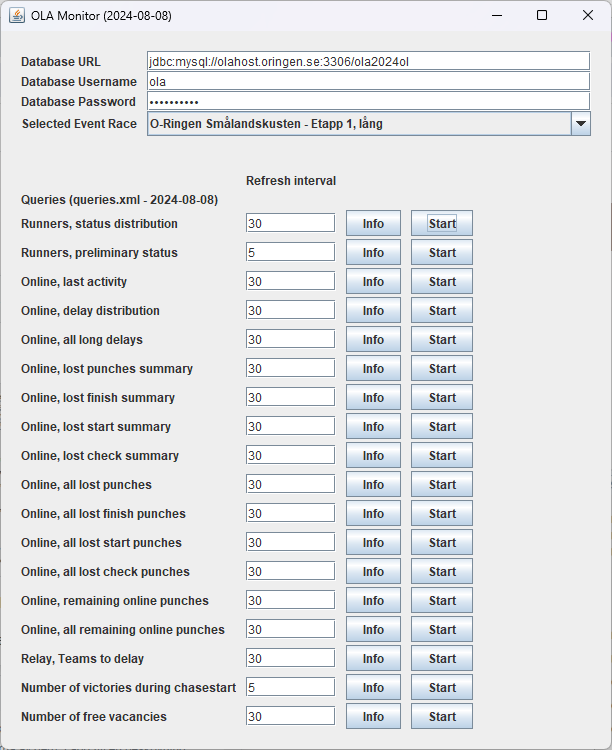
Task: Open Info for Online, all lost check punches
Action: pyautogui.click(x=373, y=572)
